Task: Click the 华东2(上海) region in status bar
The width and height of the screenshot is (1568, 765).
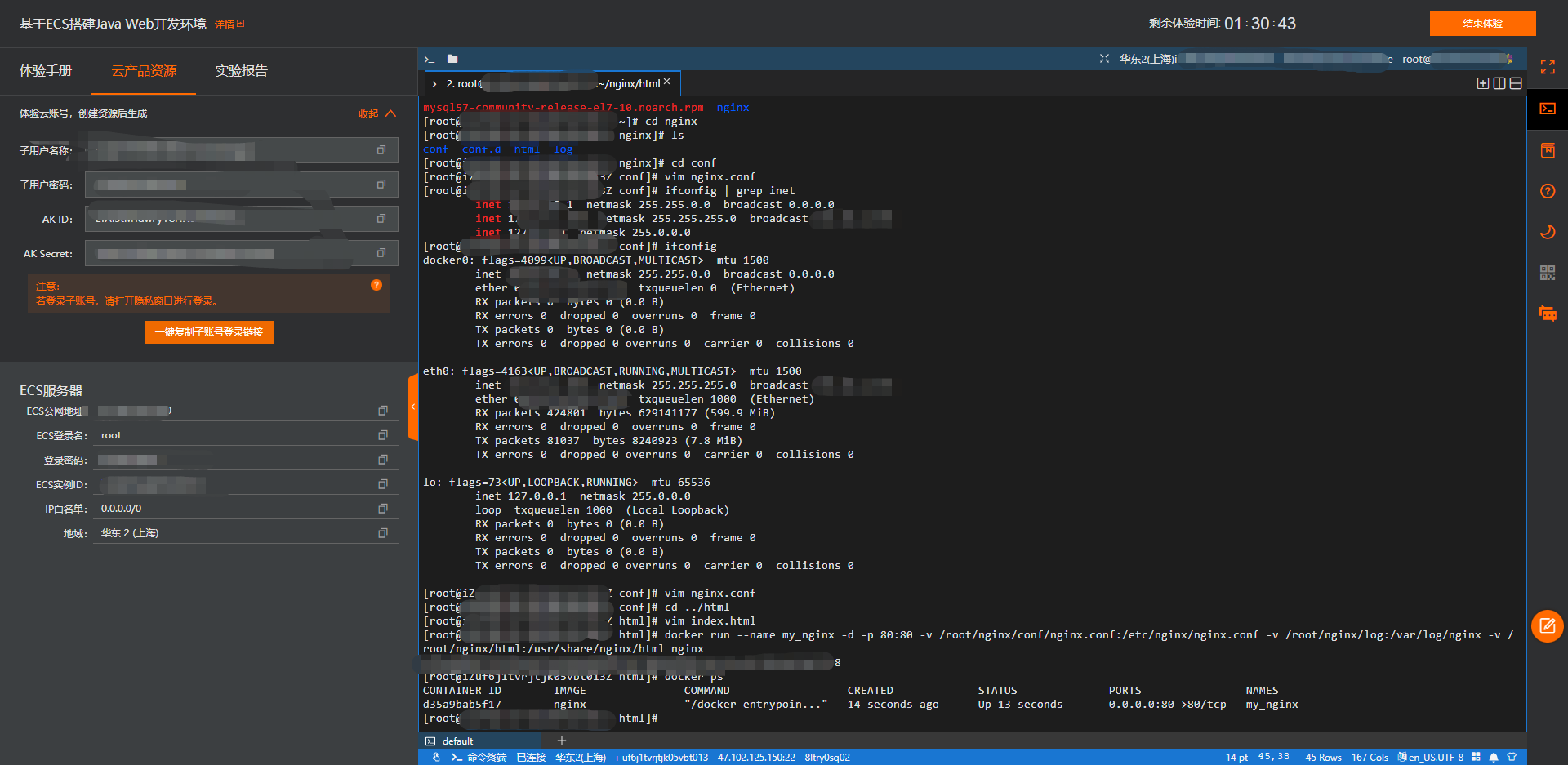Action: click(x=581, y=758)
